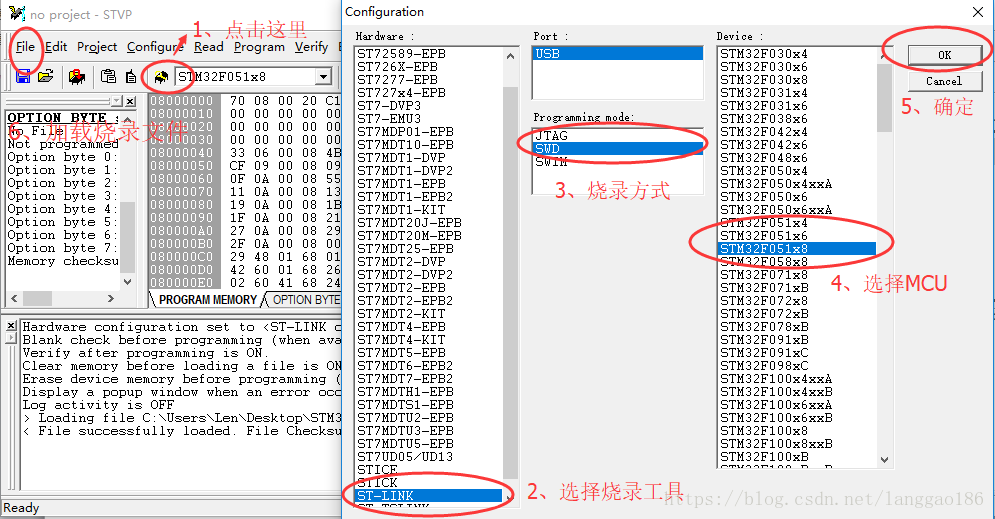This screenshot has width=995, height=519.
Task: Select STM32F051x6 device
Action: (x=797, y=236)
